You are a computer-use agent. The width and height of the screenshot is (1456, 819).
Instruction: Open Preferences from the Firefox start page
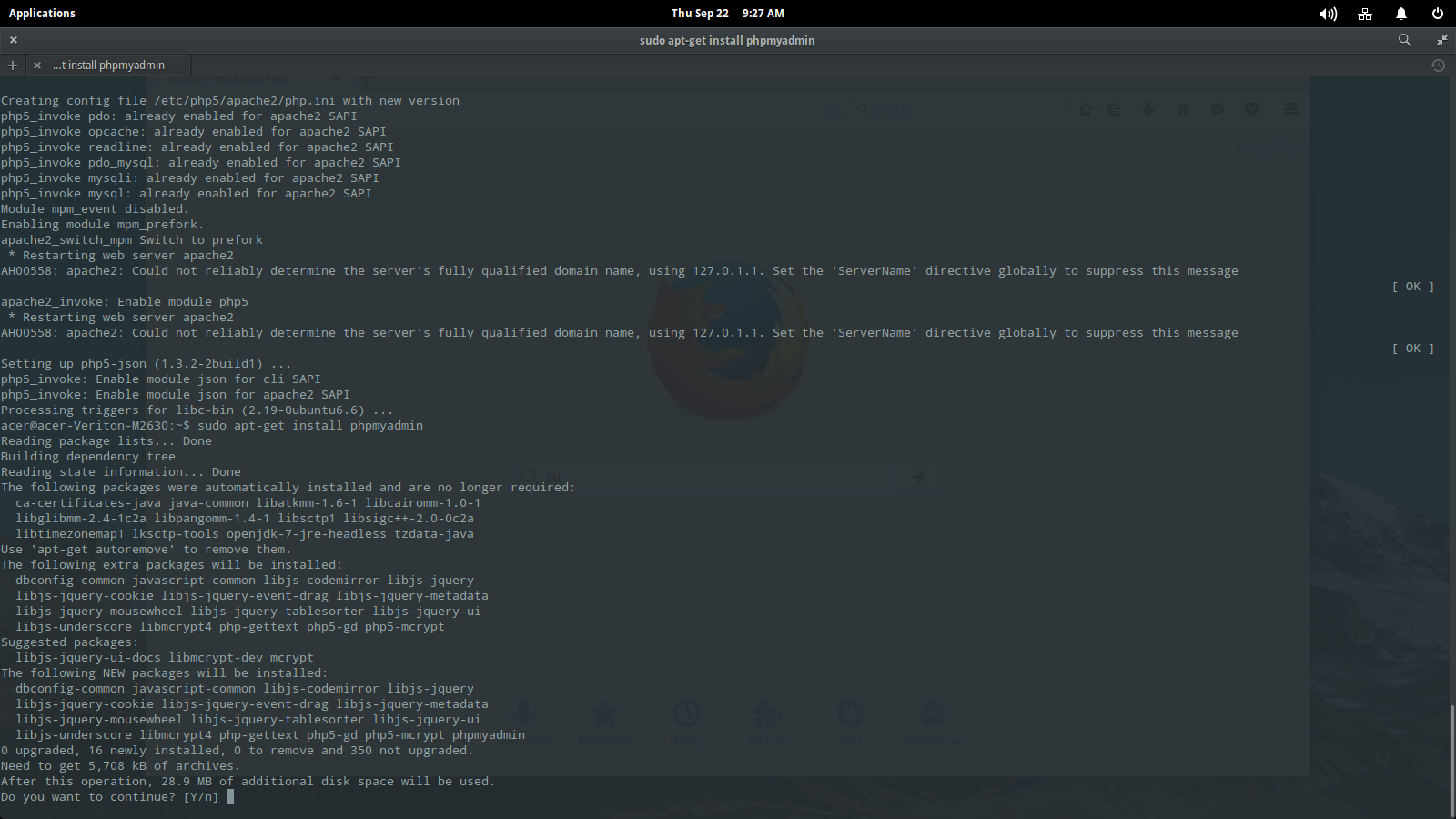pos(933,721)
